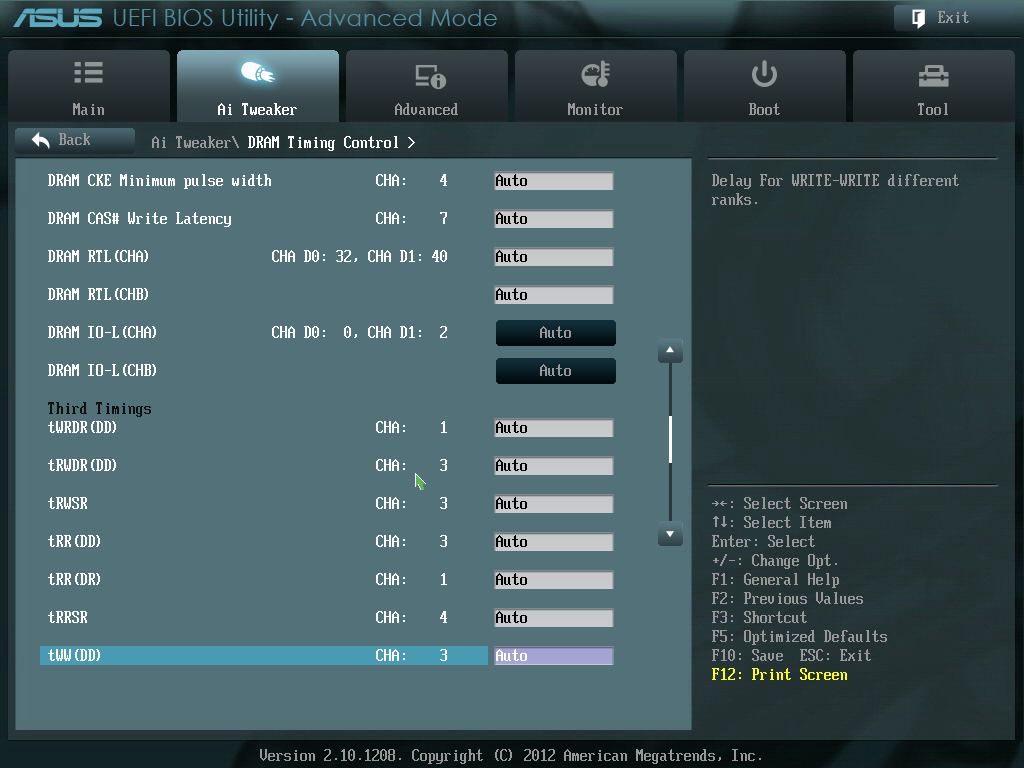Click the Tool printer-like icon

933,76
